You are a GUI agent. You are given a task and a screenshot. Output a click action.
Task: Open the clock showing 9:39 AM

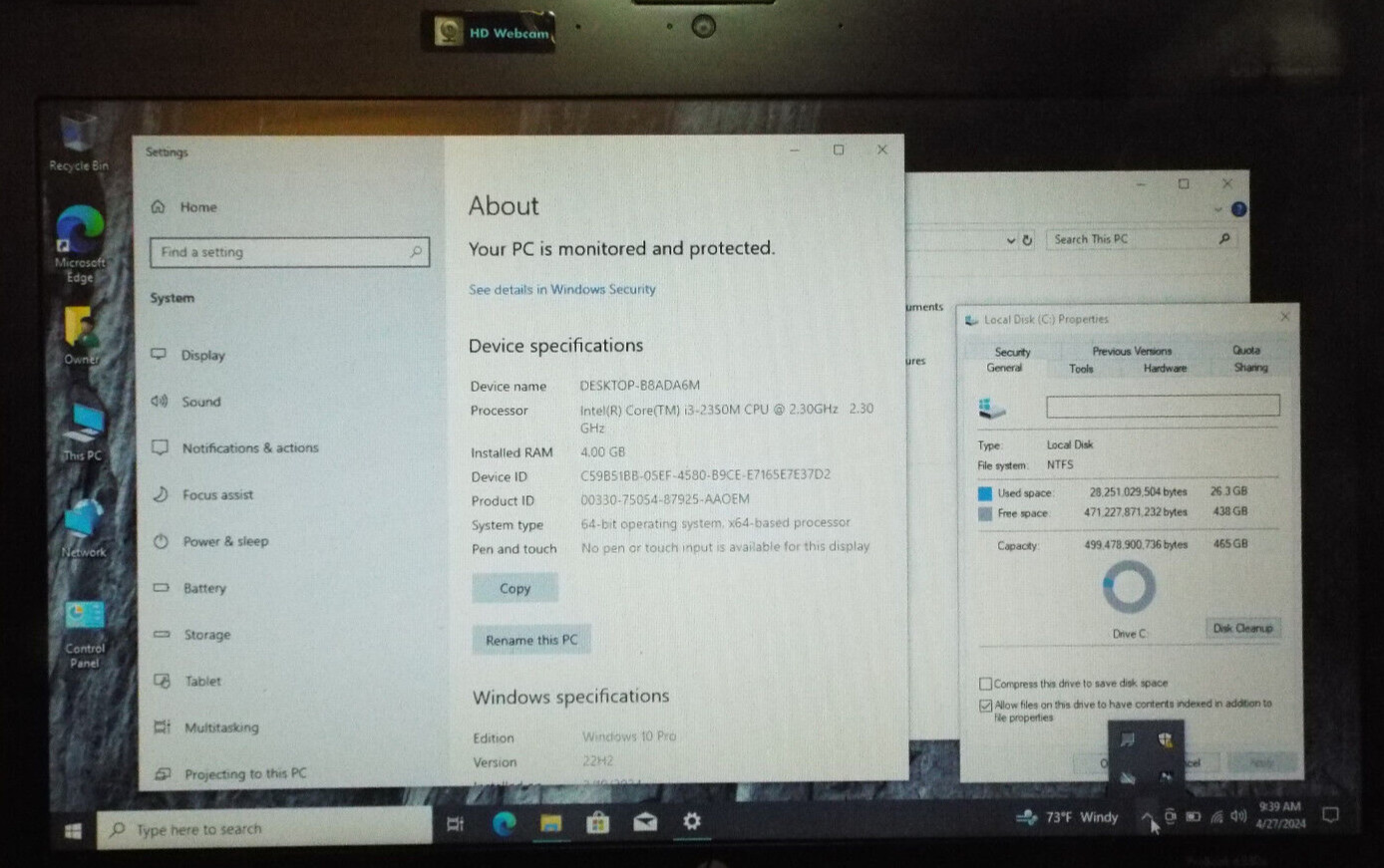click(x=1280, y=815)
